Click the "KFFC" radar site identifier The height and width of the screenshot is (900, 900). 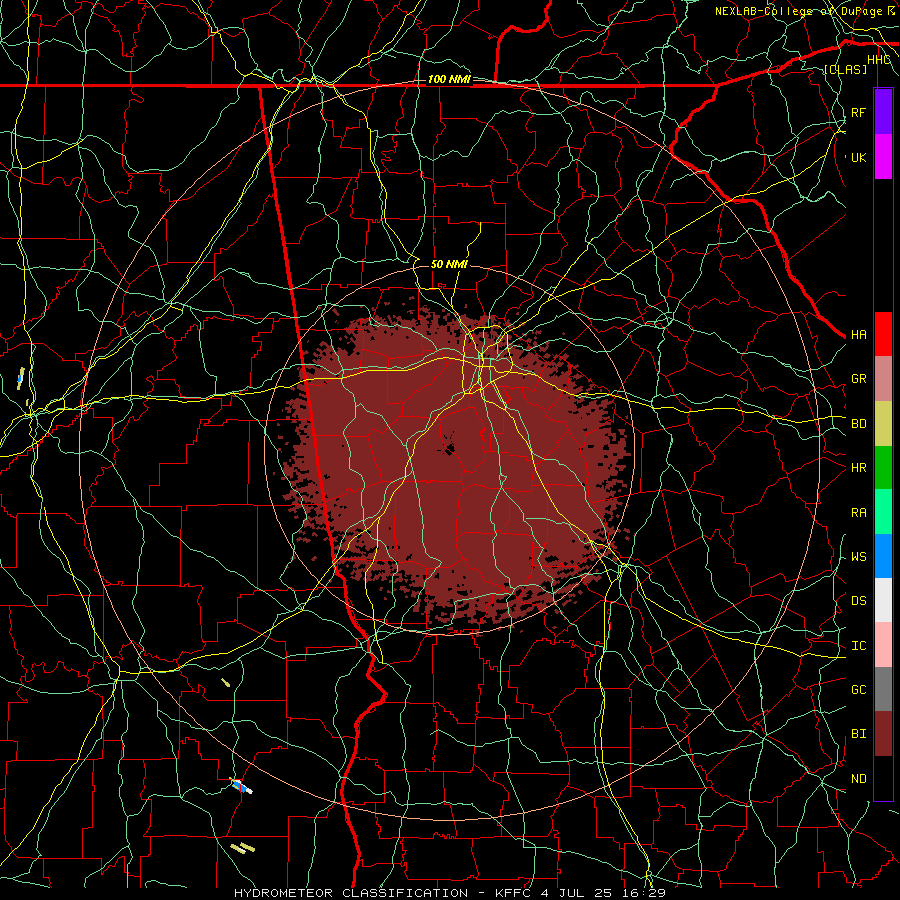tap(514, 893)
